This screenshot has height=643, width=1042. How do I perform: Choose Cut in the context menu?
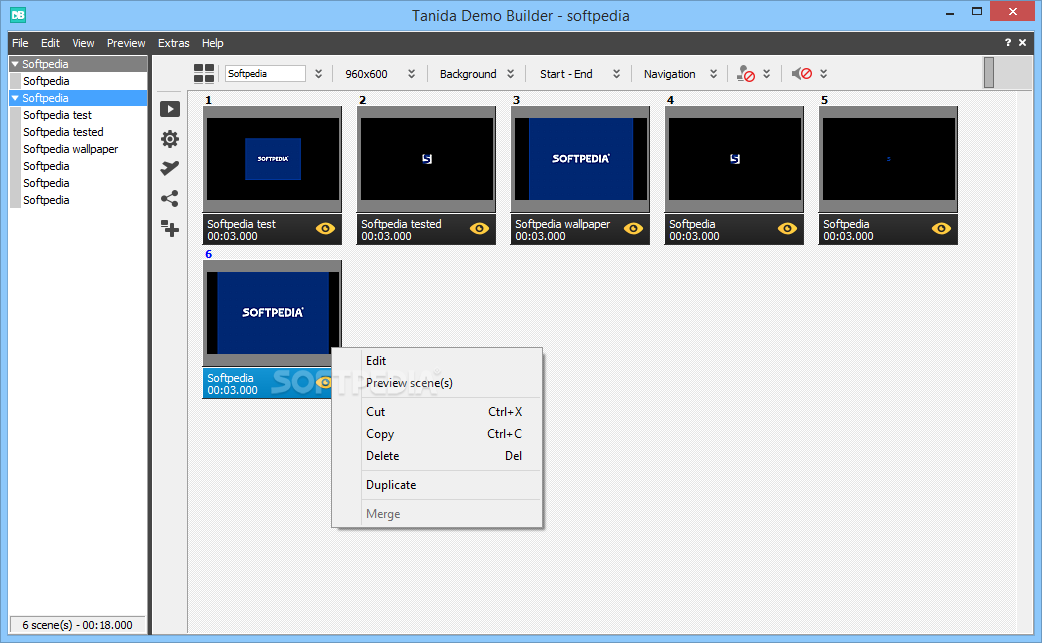pos(437,412)
